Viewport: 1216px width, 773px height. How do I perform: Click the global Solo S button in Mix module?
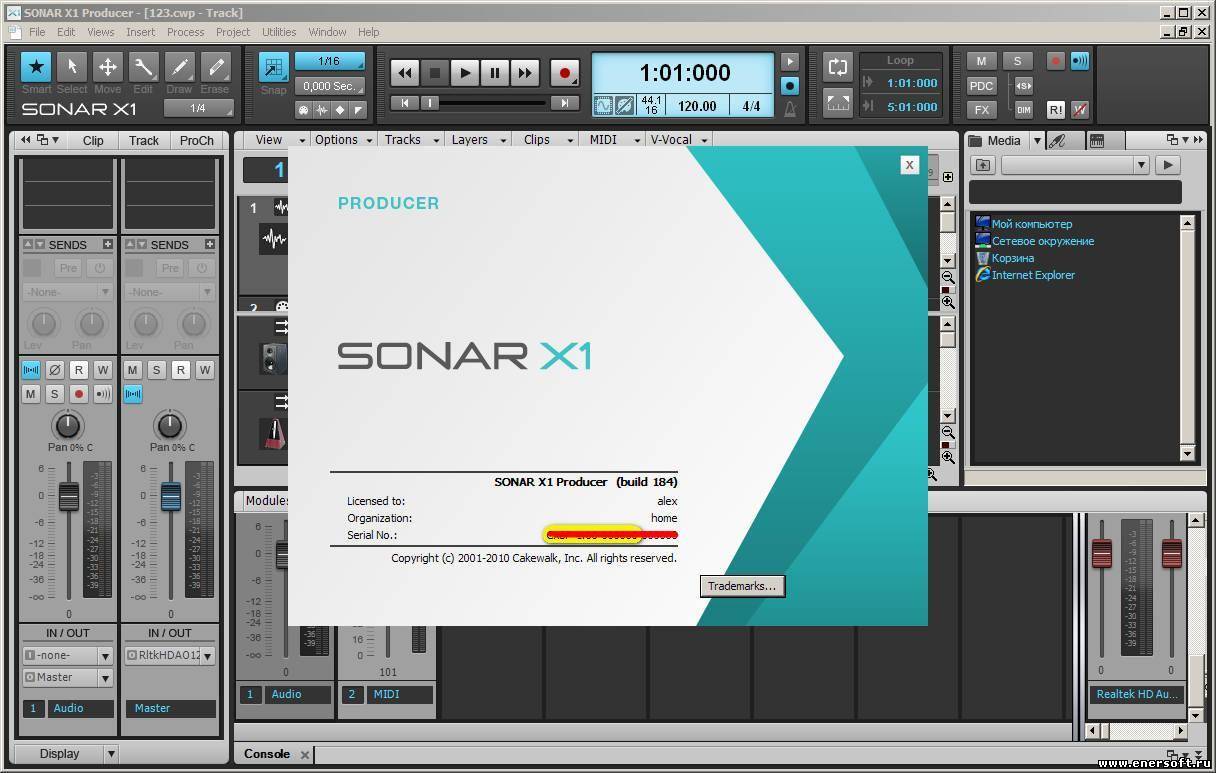[x=1018, y=61]
